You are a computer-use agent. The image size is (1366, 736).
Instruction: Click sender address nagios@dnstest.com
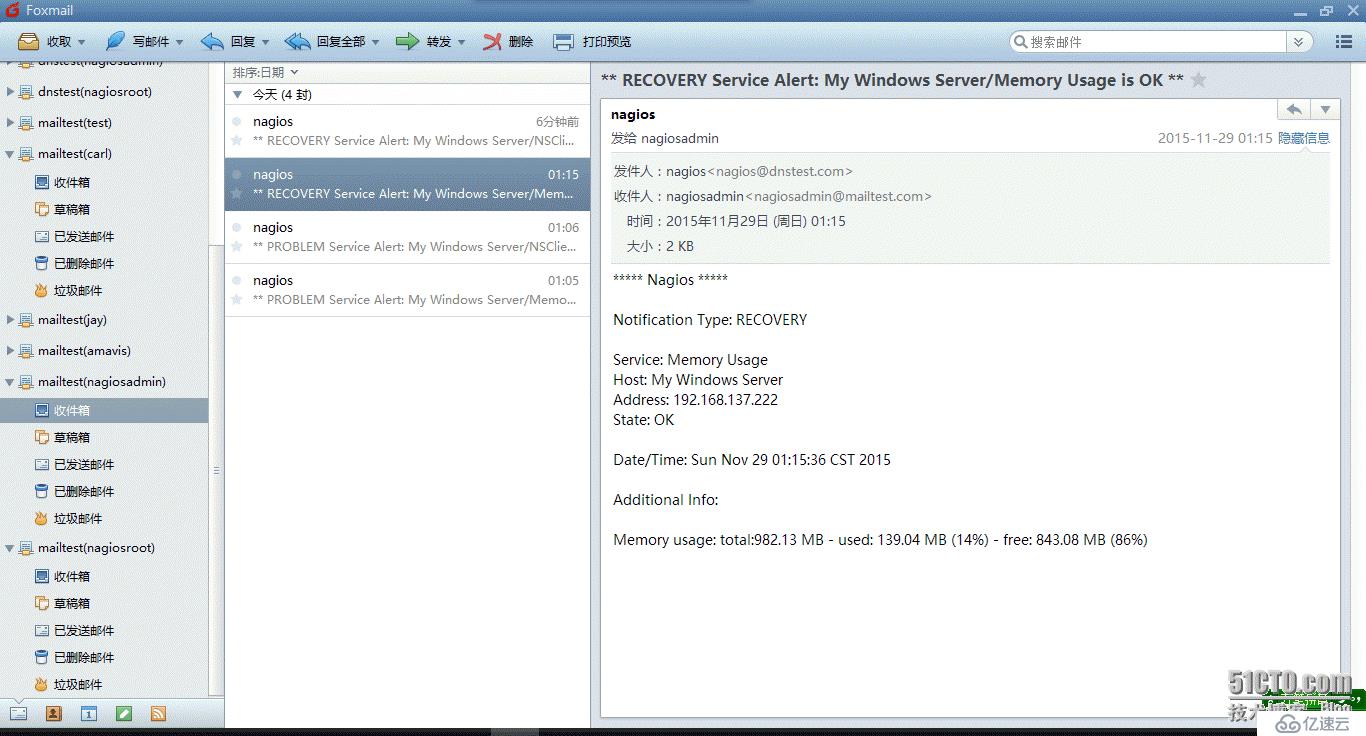[779, 171]
